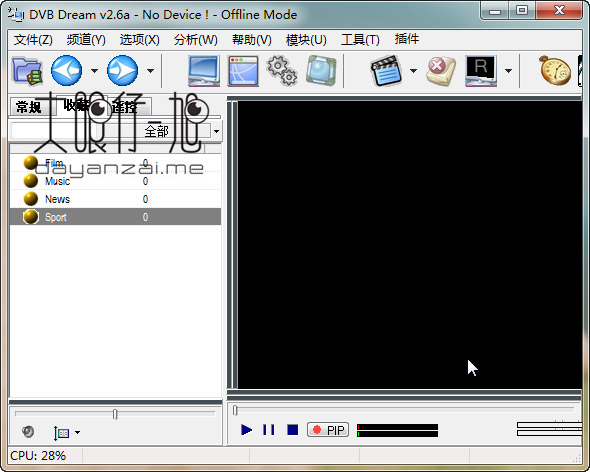590x472 pixels.
Task: Click the monitor display icon
Action: 204,70
